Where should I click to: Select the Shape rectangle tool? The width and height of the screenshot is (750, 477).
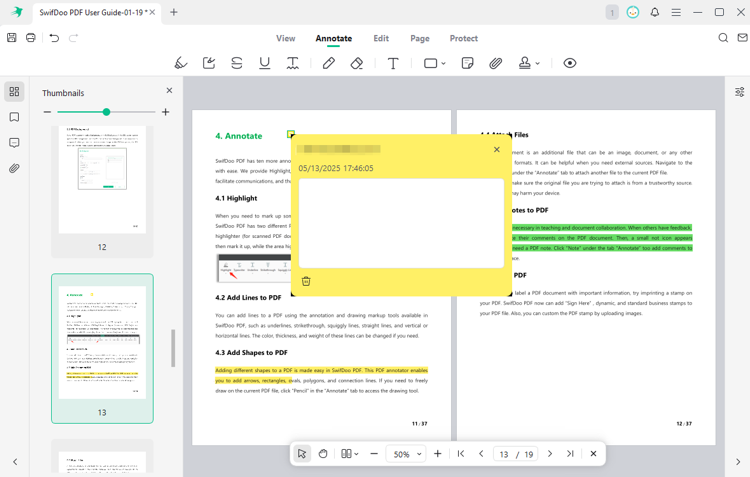pos(430,63)
